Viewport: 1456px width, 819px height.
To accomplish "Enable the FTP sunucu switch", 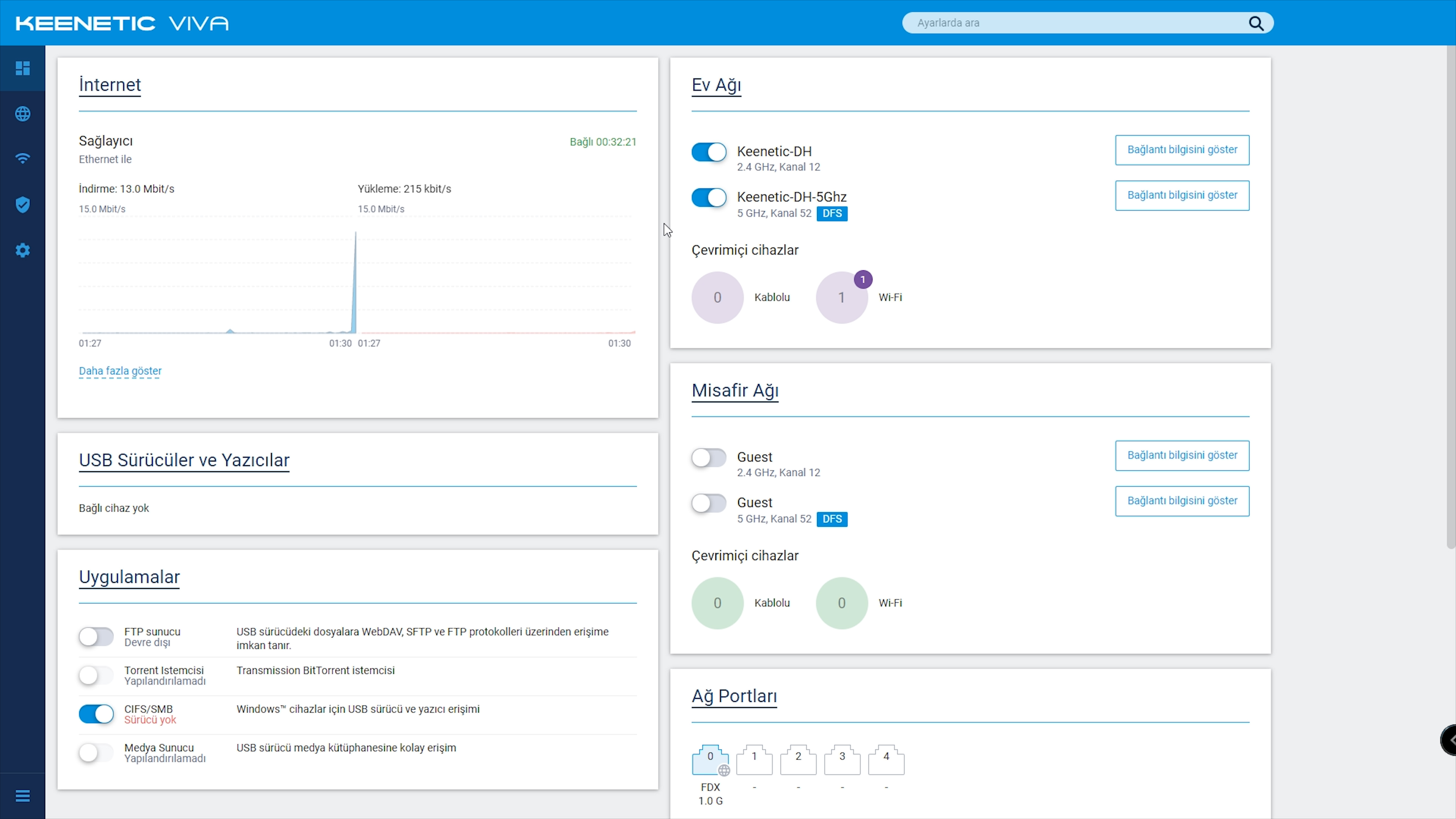I will [96, 637].
